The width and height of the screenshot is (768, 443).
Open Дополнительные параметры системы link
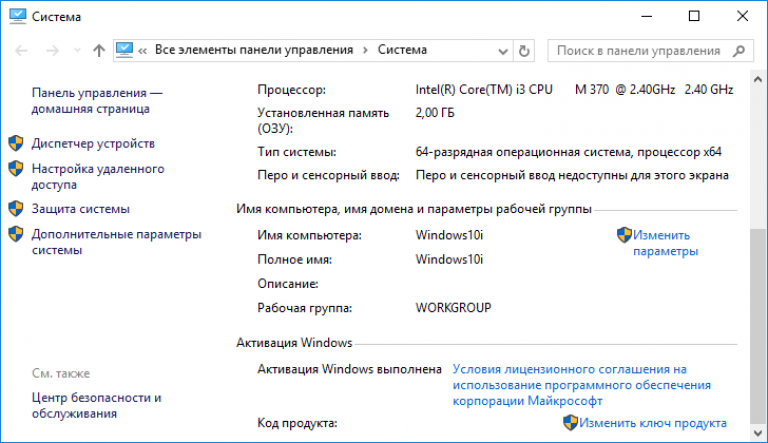tap(117, 242)
